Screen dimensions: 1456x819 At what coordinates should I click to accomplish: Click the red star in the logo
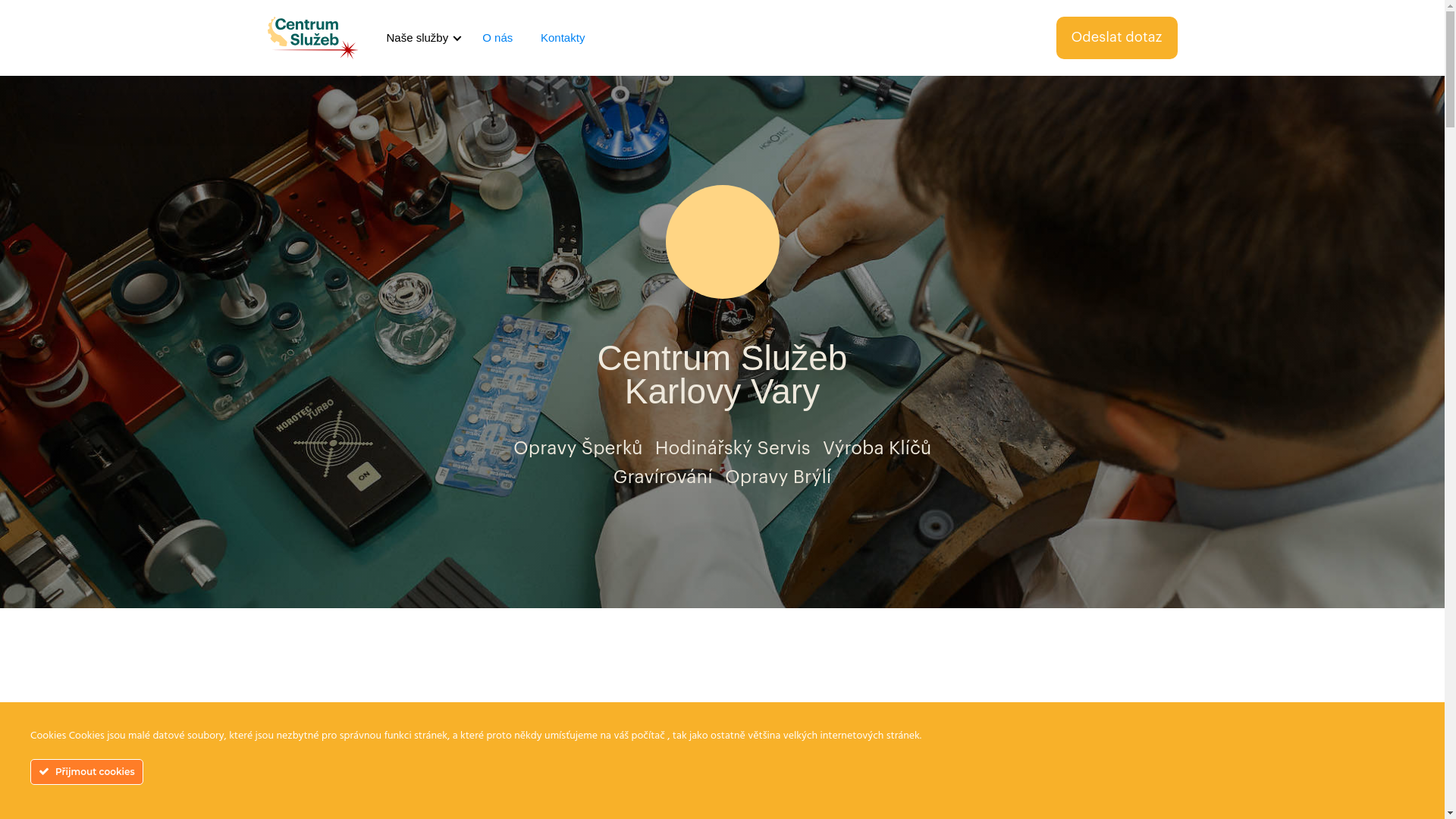[348, 50]
